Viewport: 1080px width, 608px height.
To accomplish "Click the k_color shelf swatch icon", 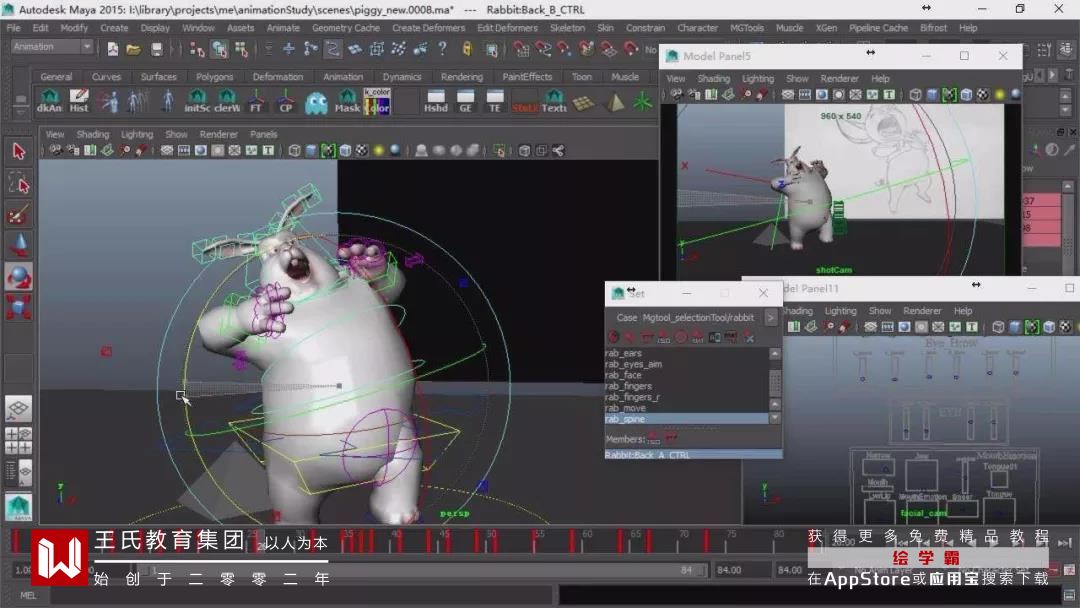I will [x=377, y=101].
